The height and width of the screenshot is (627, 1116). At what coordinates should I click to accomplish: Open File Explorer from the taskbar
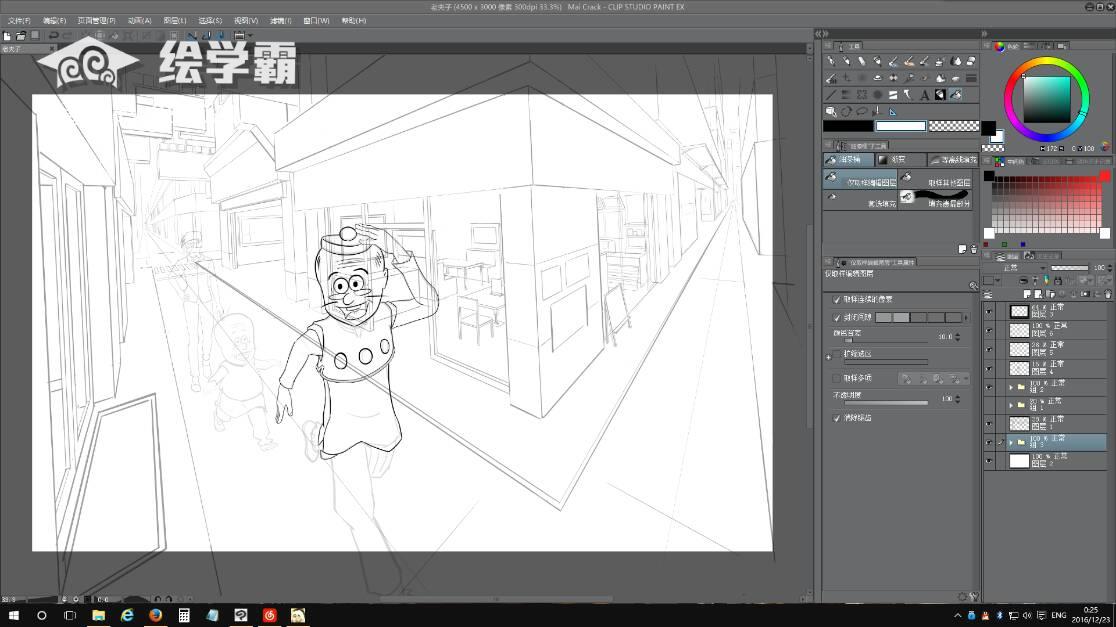[x=99, y=615]
